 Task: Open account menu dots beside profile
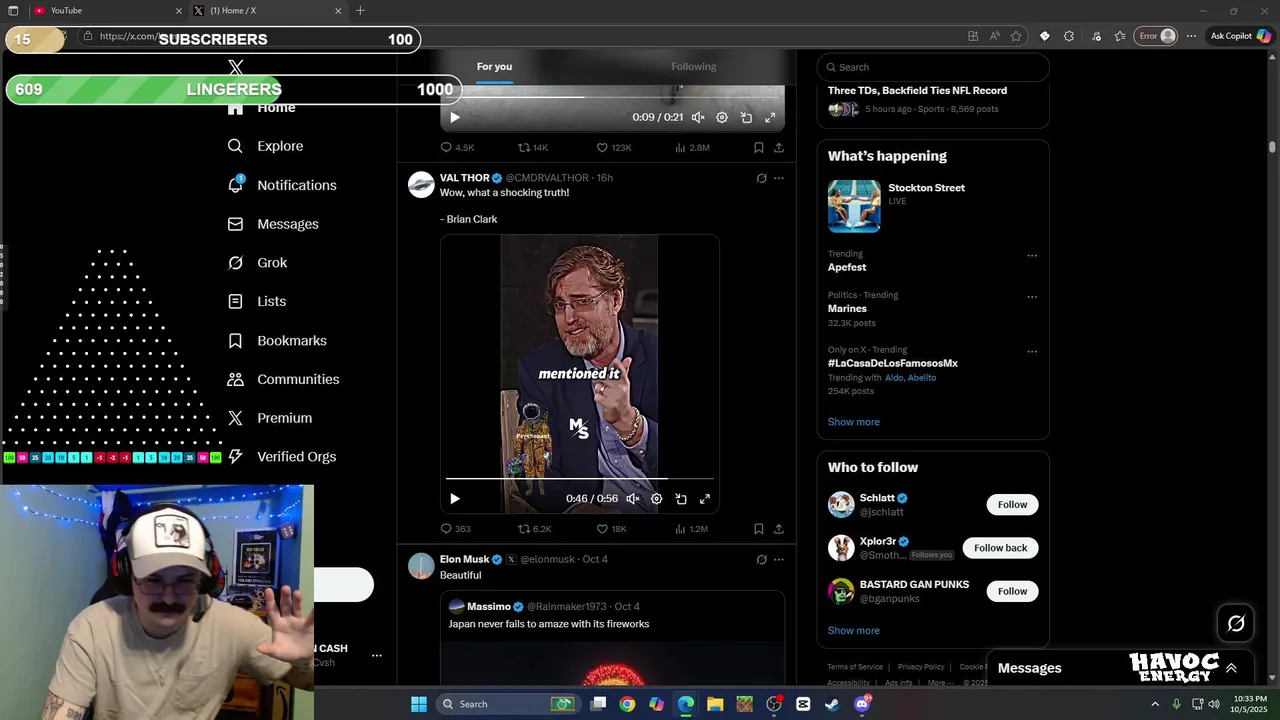pos(377,656)
